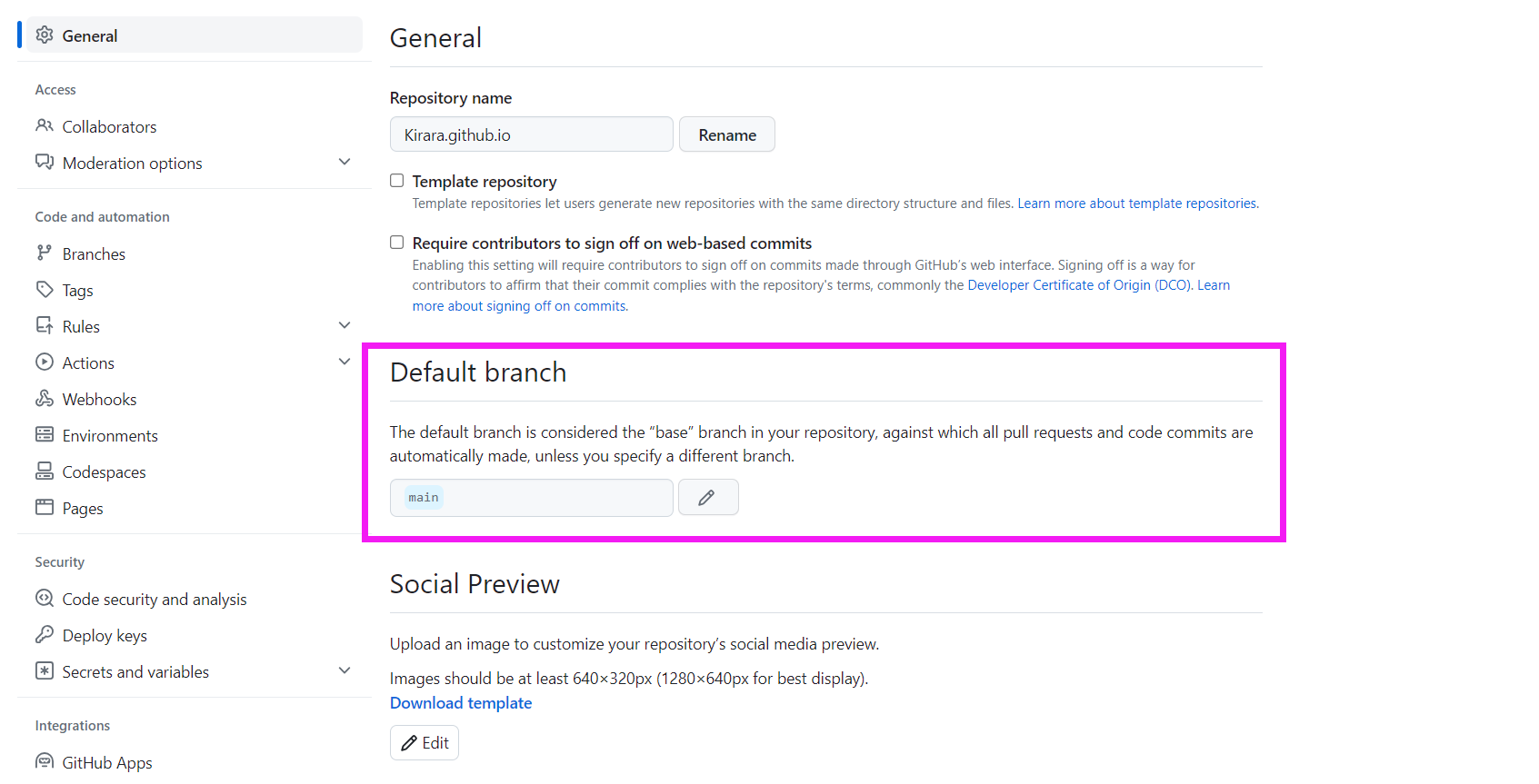Click the 'Access' sidebar section header
1539x784 pixels.
55,90
